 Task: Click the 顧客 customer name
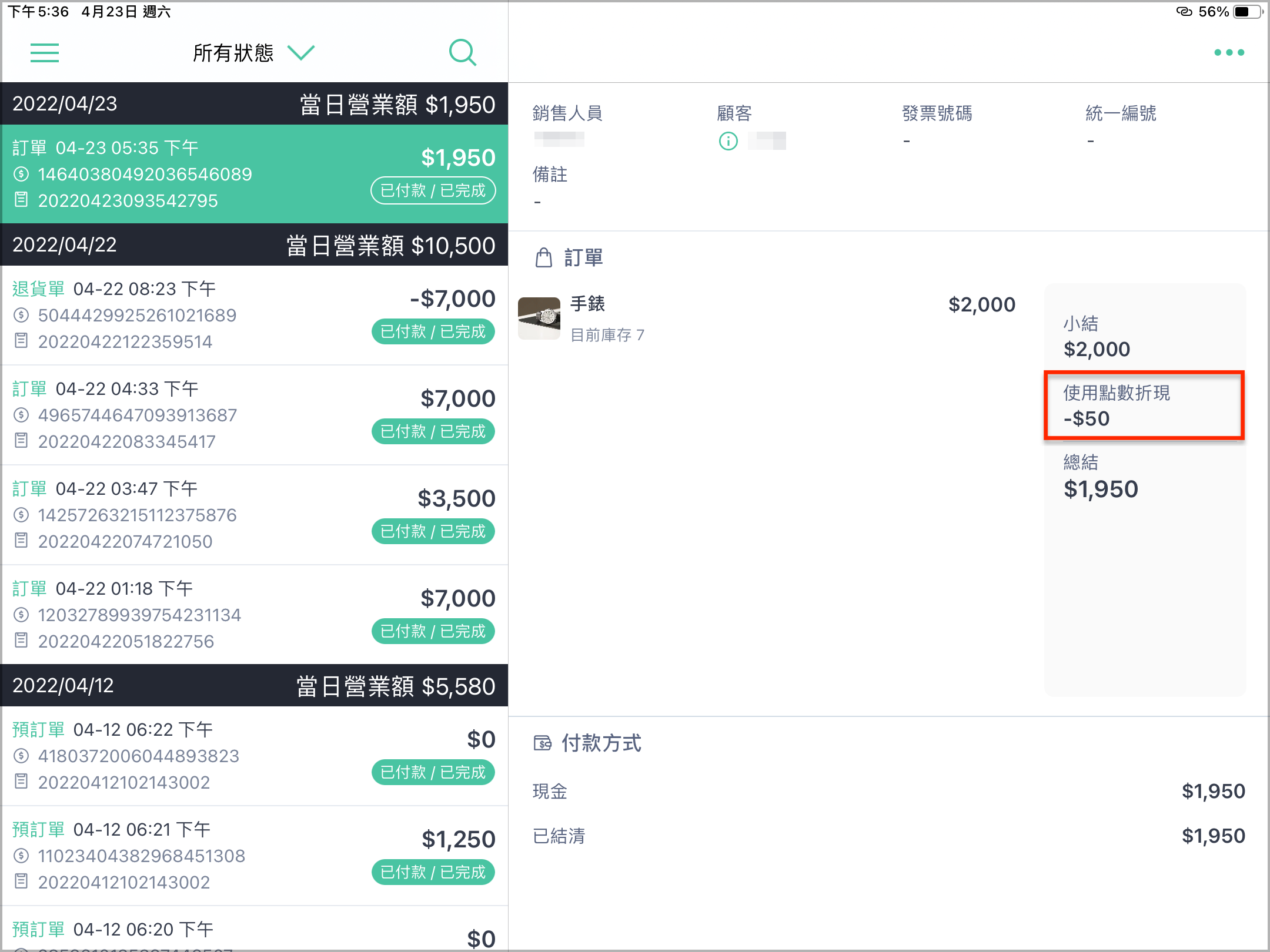(x=767, y=141)
